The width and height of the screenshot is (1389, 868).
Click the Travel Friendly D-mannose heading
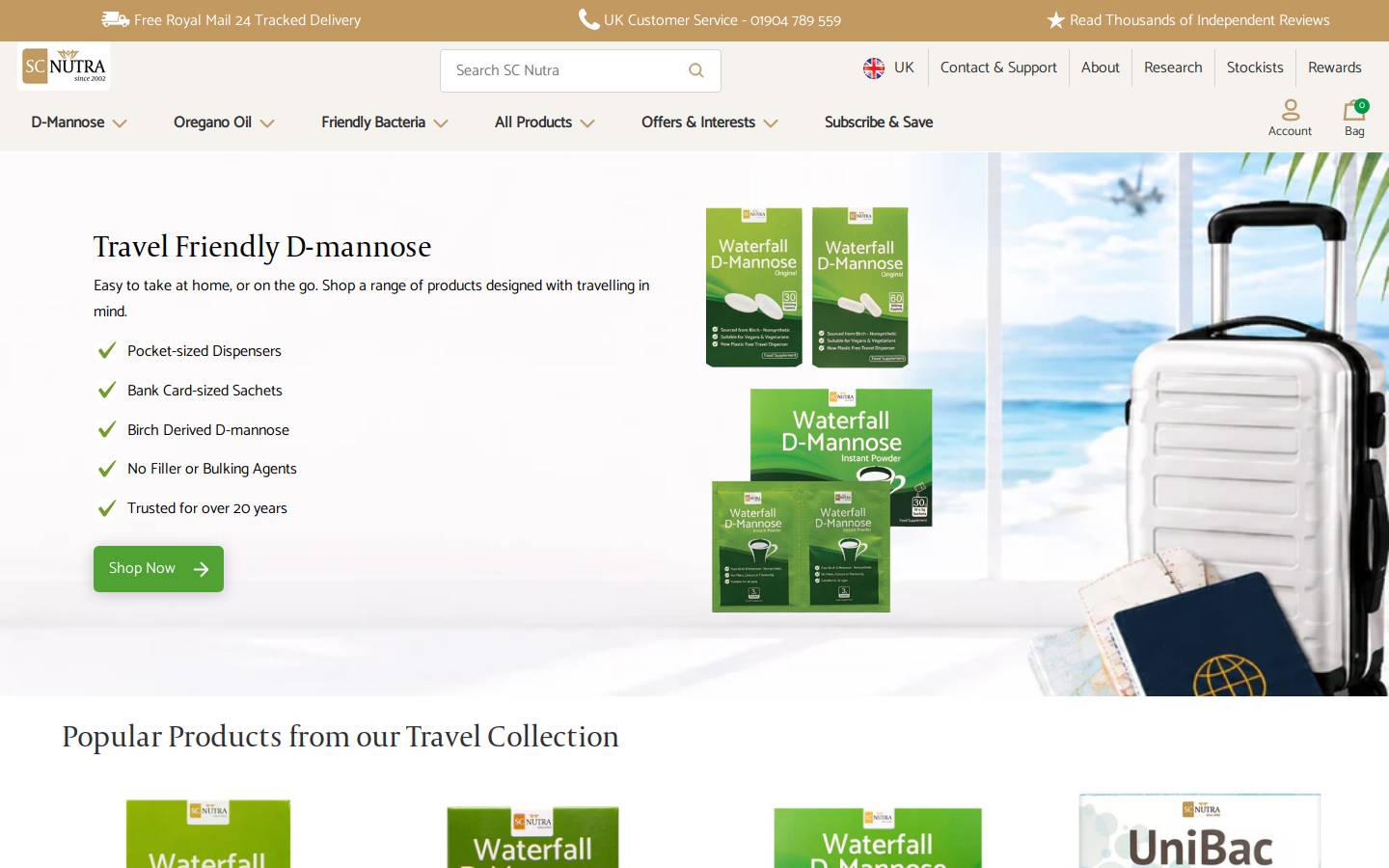click(262, 247)
